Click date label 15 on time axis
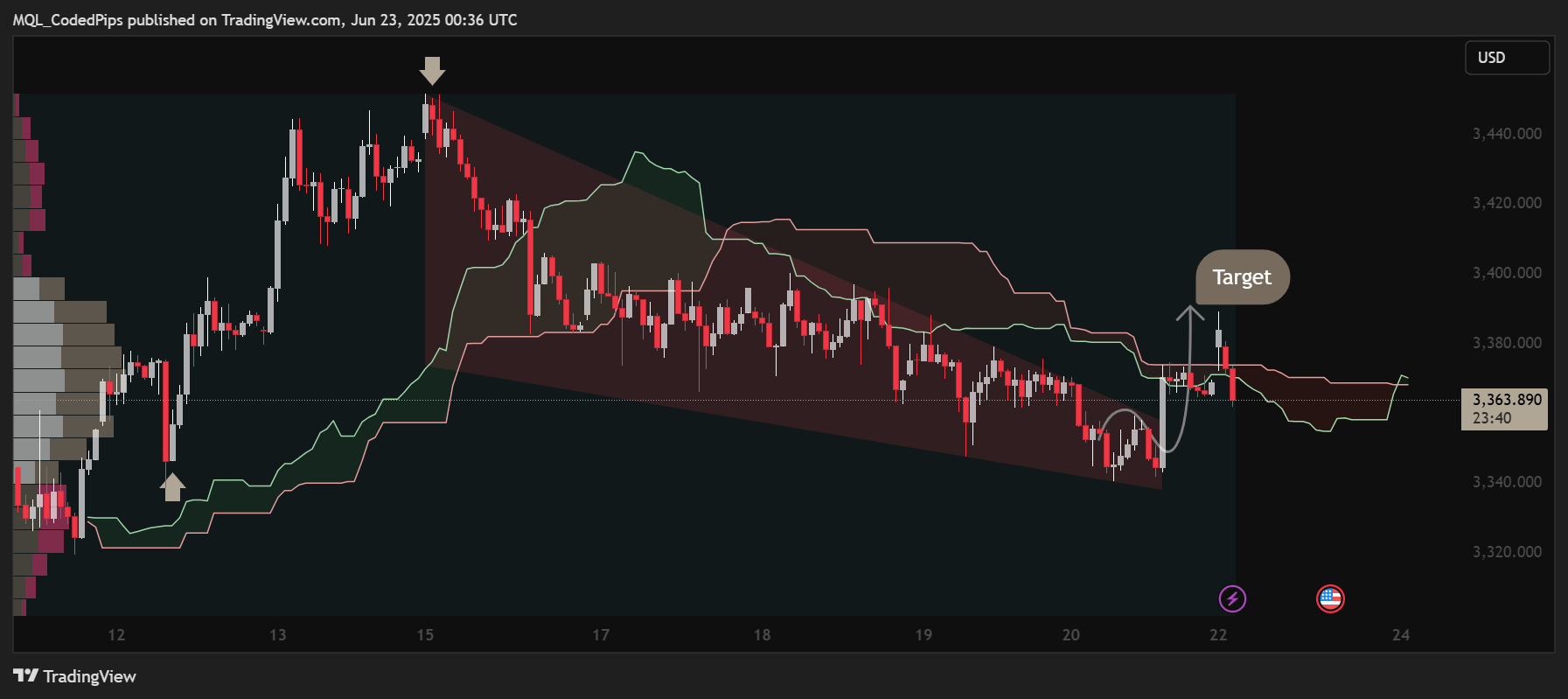The height and width of the screenshot is (699, 1568). (x=425, y=635)
